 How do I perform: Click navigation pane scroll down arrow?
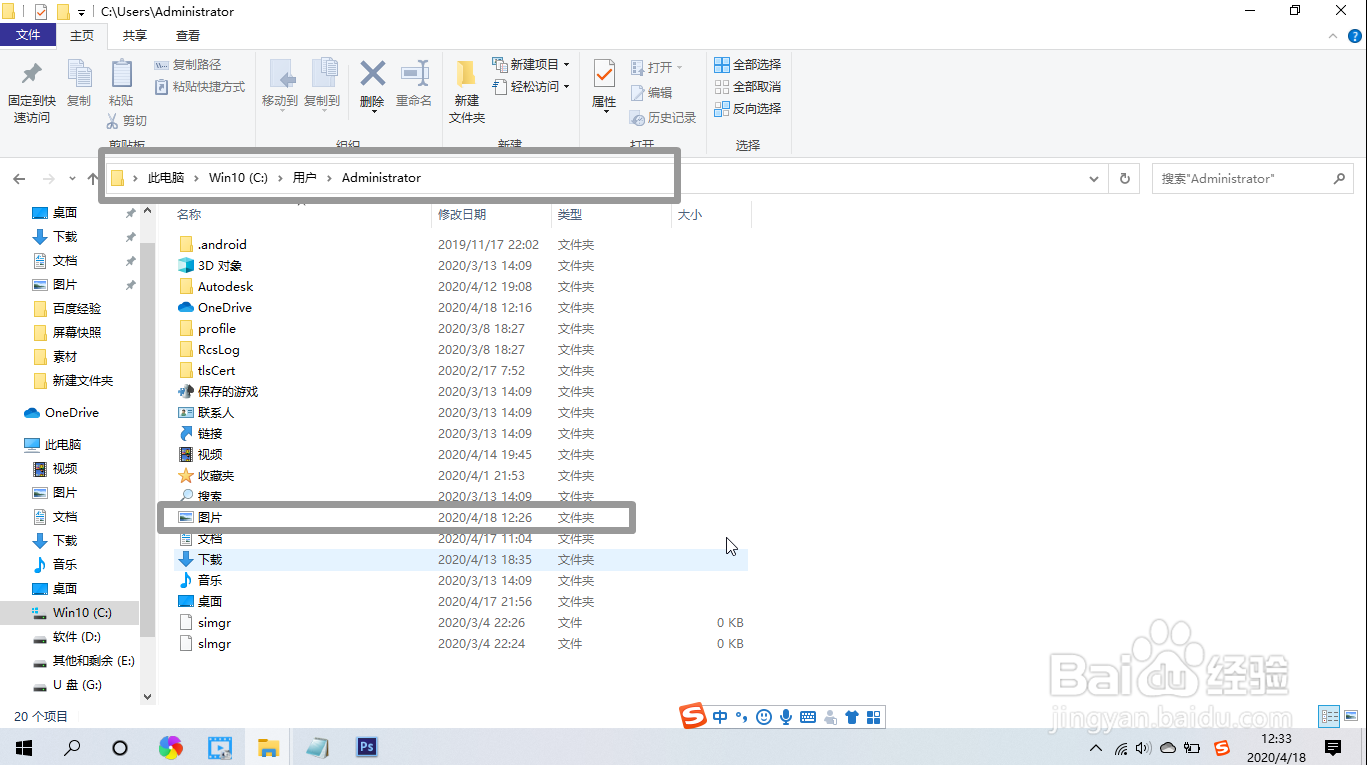(x=148, y=697)
